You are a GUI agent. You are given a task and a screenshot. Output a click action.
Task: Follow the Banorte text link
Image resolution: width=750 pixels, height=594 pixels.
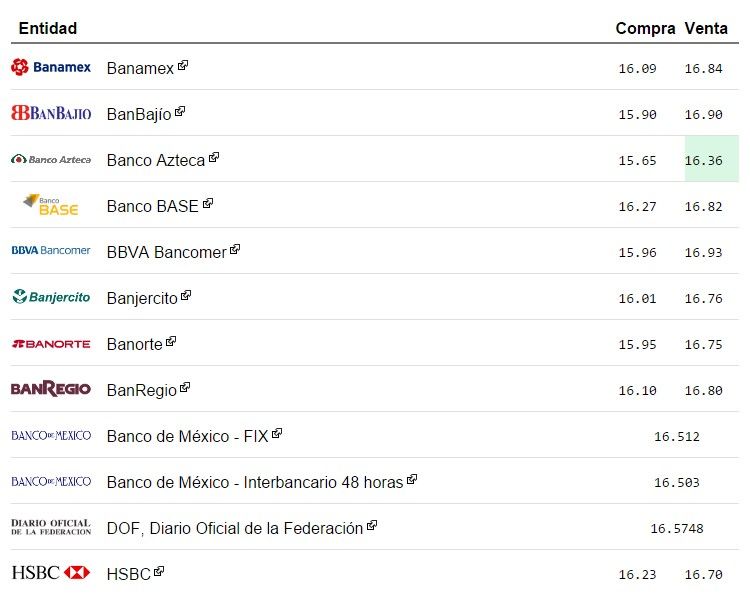[134, 344]
